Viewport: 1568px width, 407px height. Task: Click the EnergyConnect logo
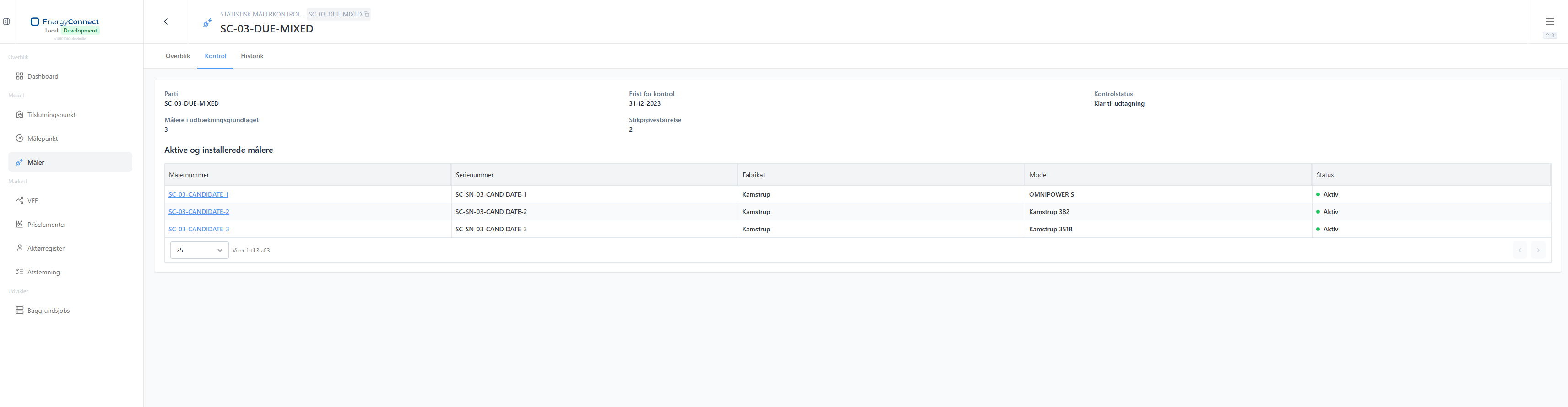[x=65, y=21]
